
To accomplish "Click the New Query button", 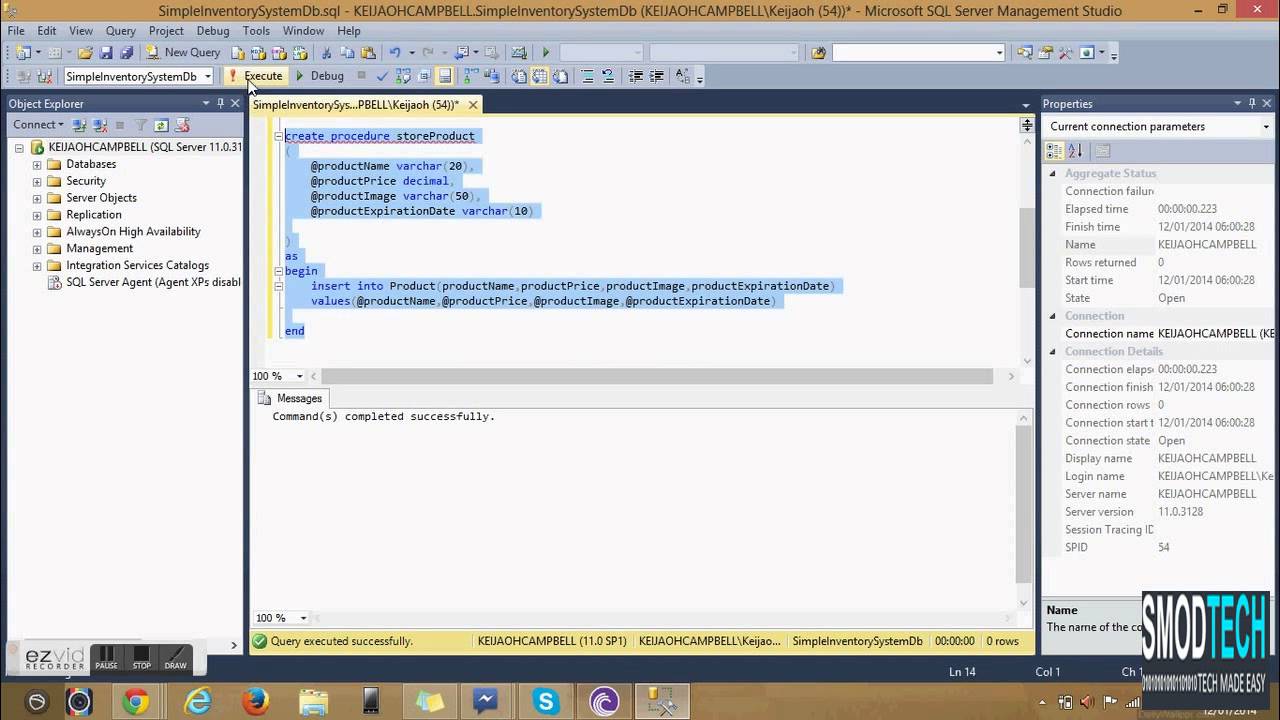I will pyautogui.click(x=183, y=52).
